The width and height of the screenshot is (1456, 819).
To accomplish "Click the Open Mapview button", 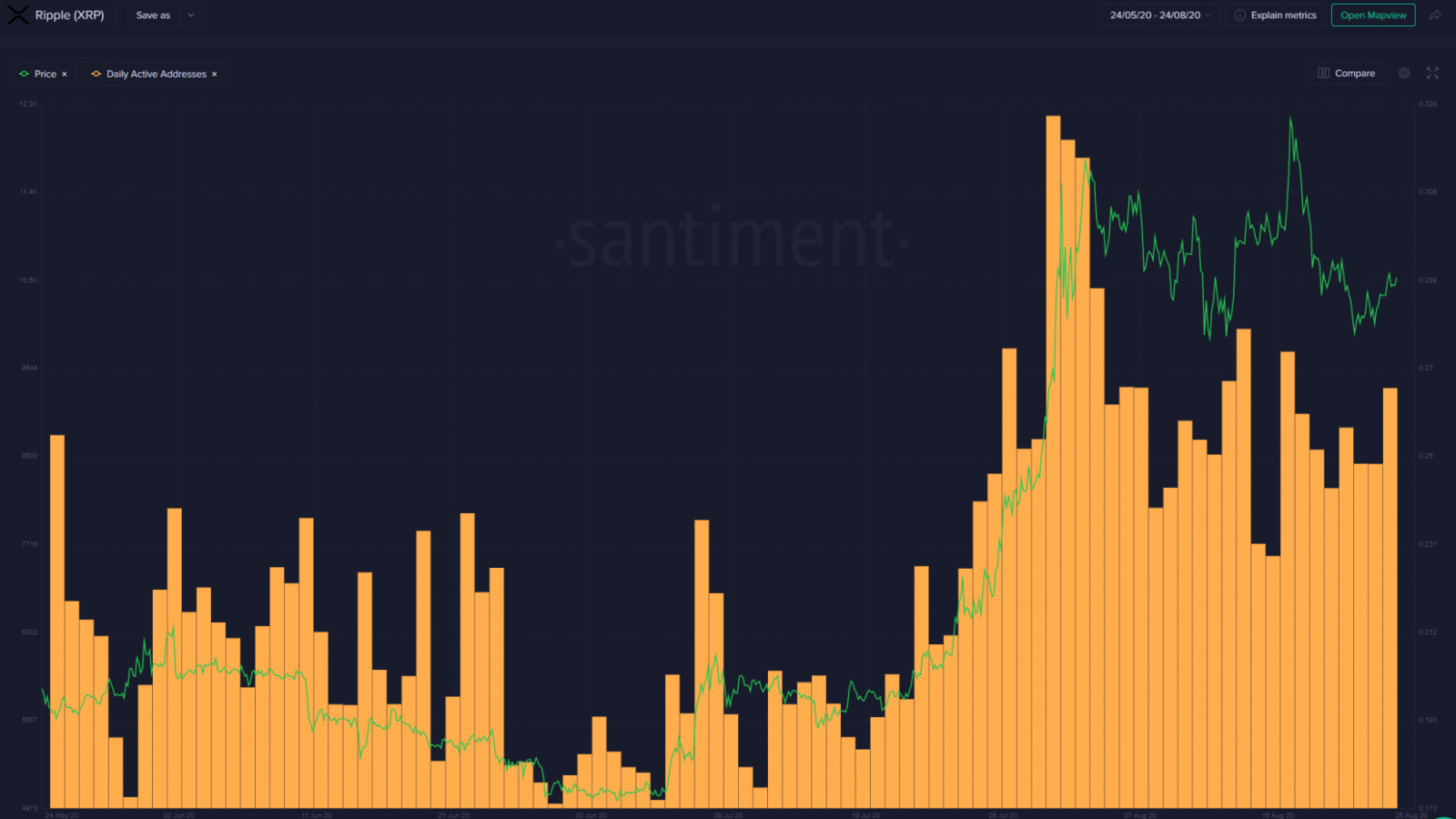I will click(1372, 15).
